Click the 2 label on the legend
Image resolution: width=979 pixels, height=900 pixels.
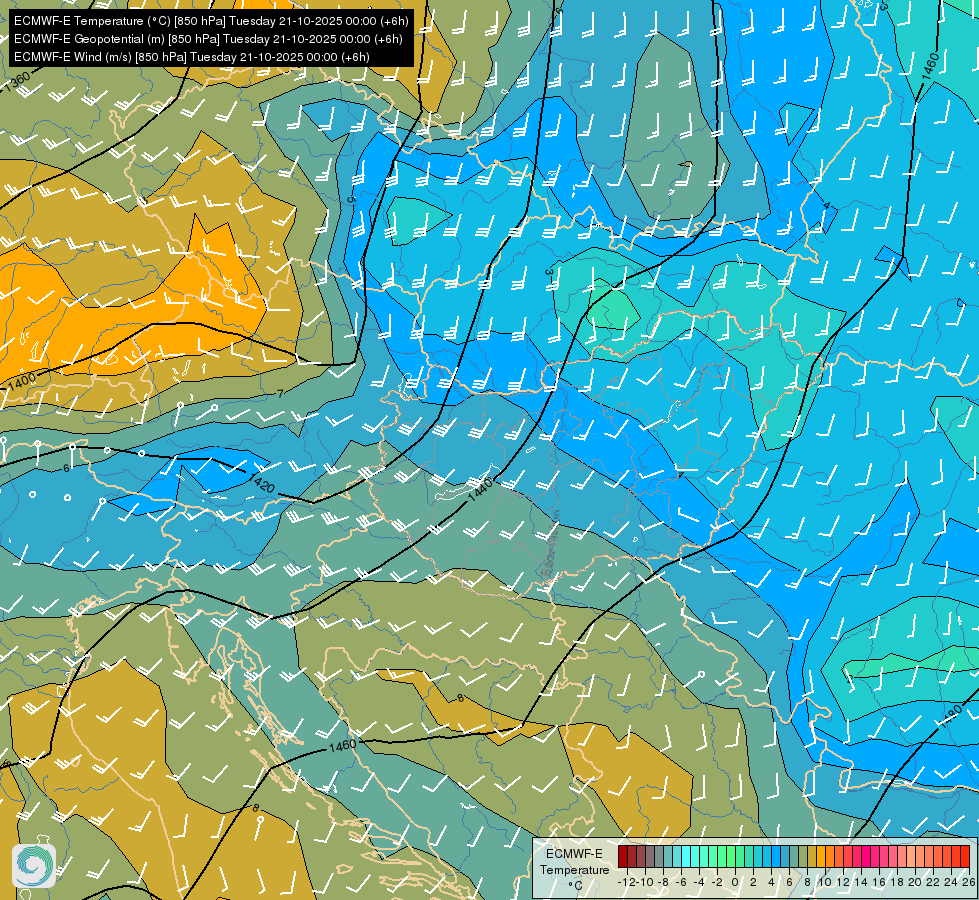tap(753, 882)
